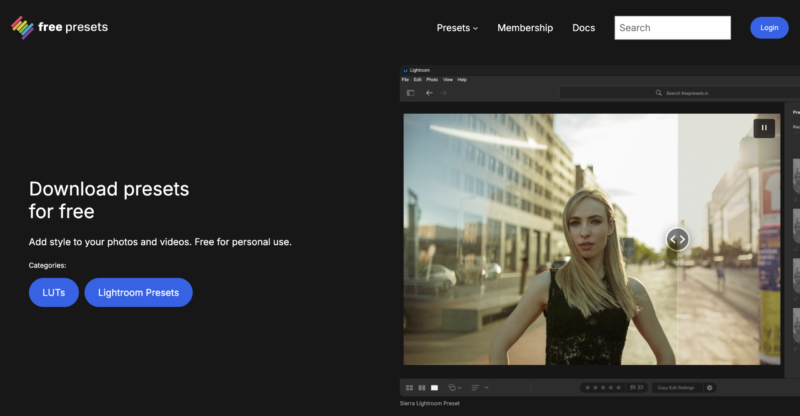Go to the Membership page
This screenshot has width=800, height=416.
[525, 28]
